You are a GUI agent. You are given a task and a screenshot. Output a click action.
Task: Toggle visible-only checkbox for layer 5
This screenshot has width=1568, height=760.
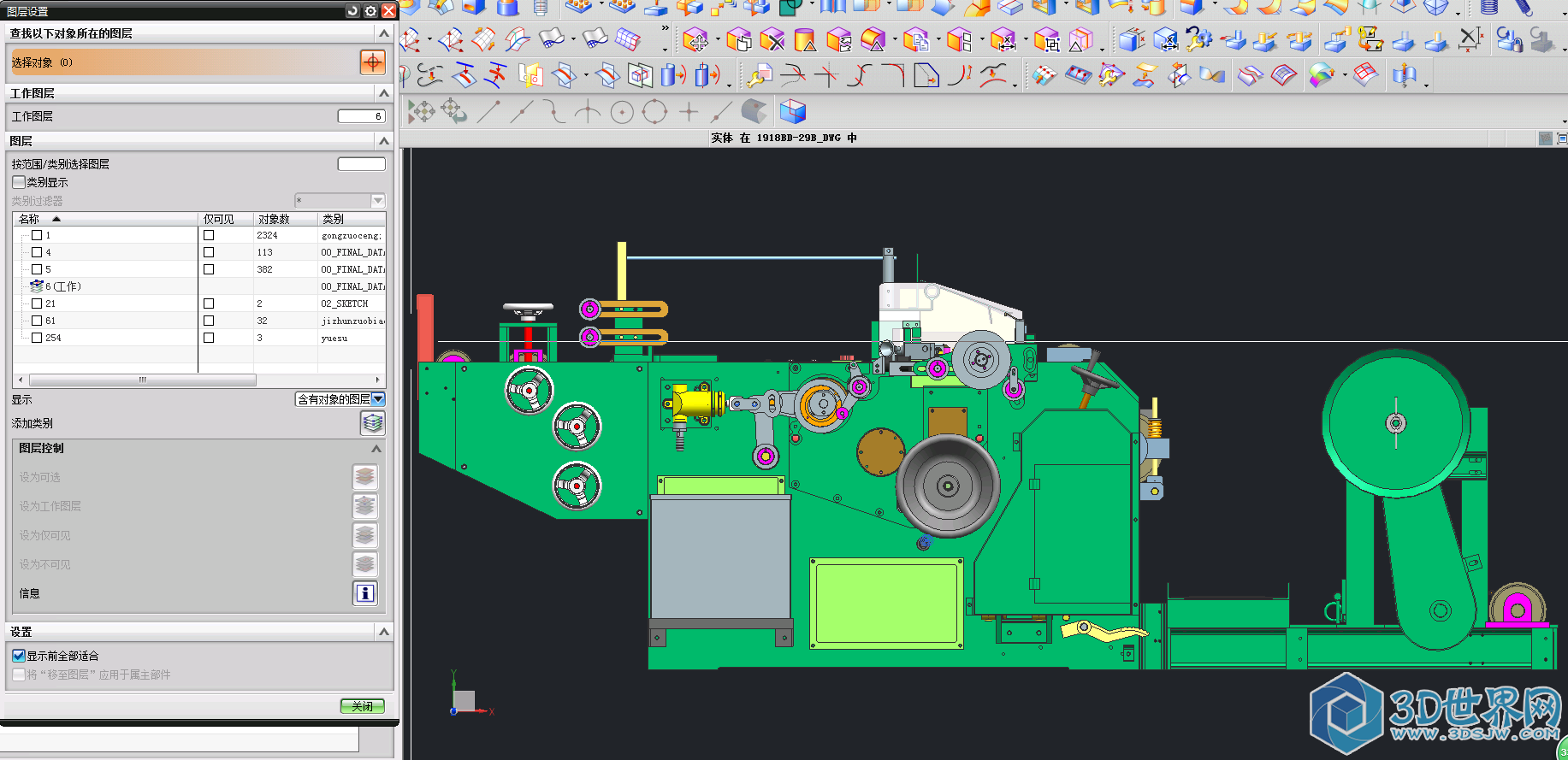[x=209, y=269]
